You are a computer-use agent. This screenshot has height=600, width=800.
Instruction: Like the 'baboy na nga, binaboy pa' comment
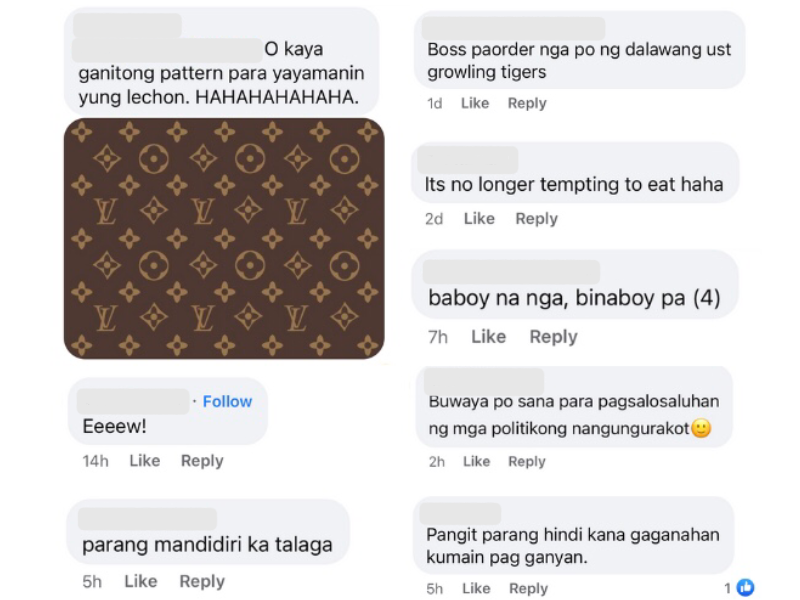[488, 337]
